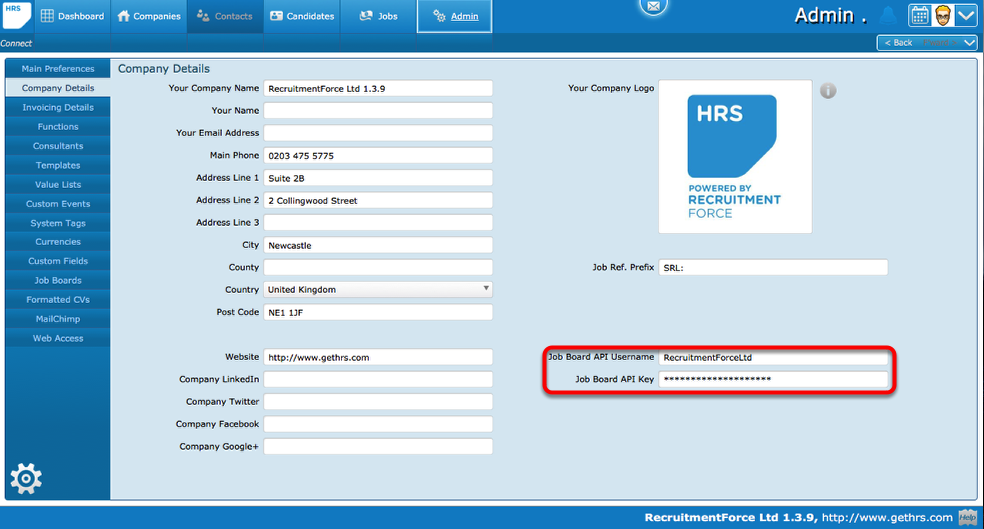Open the Candidates tab

[x=302, y=16]
